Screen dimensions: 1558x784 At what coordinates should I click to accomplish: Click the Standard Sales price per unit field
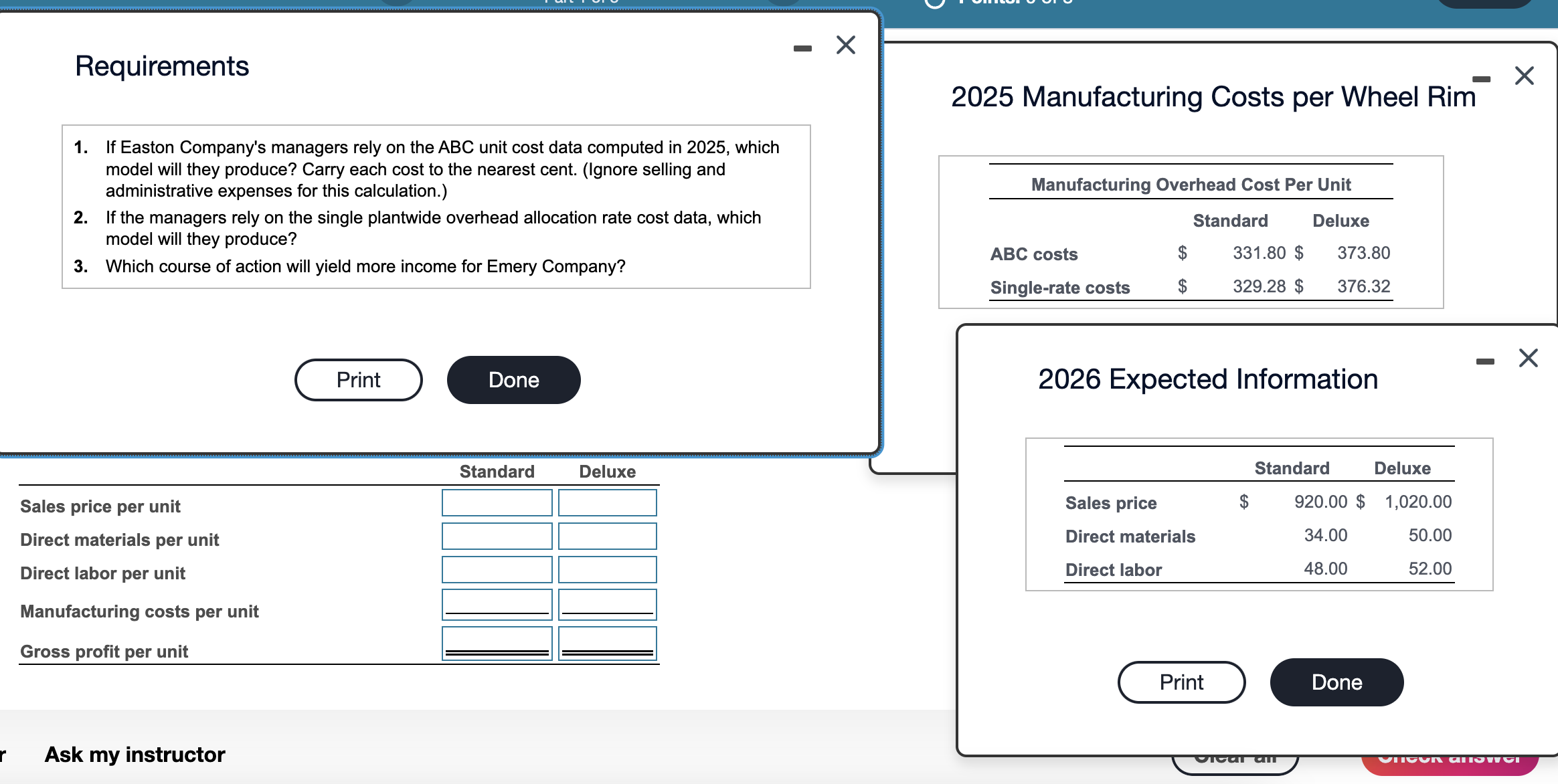[x=497, y=502]
